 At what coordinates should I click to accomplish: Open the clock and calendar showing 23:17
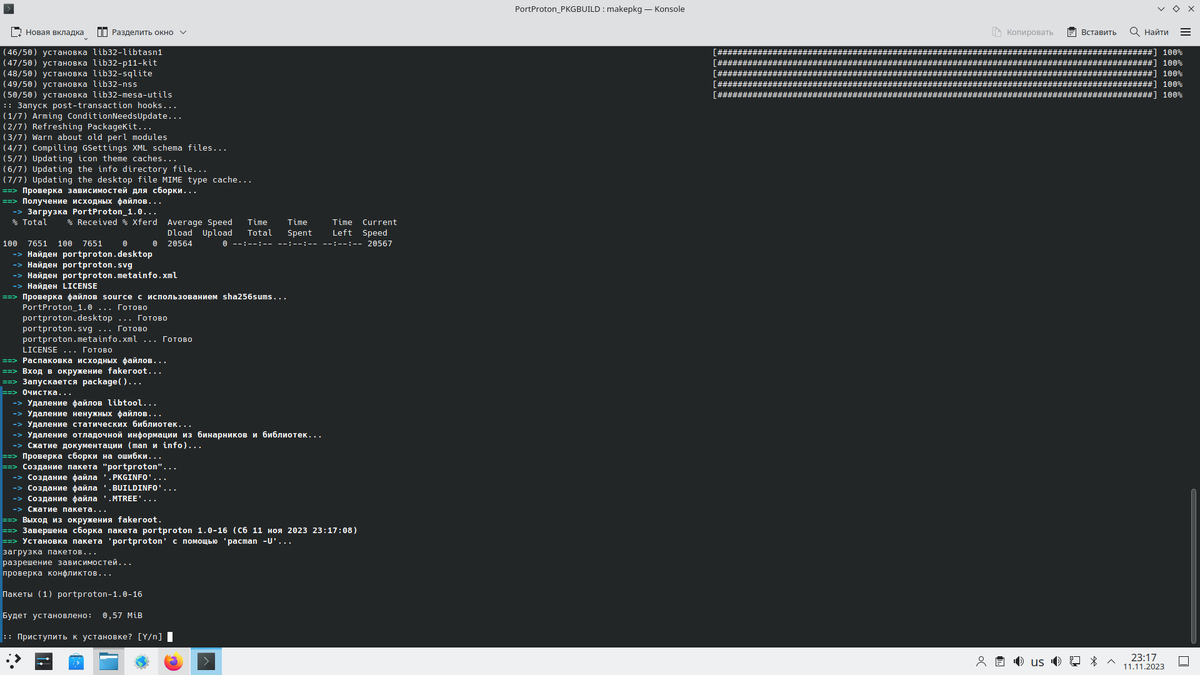pyautogui.click(x=1141, y=661)
